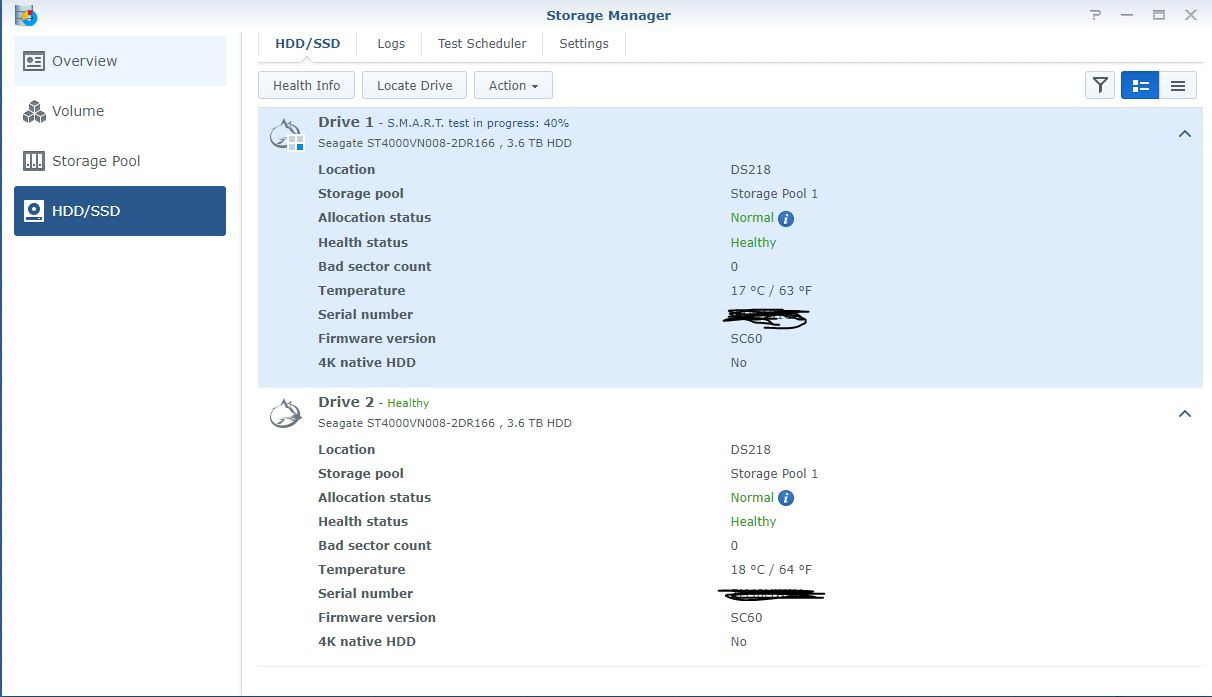Image resolution: width=1212 pixels, height=697 pixels.
Task: Click the filter funnel icon
Action: tap(1099, 85)
